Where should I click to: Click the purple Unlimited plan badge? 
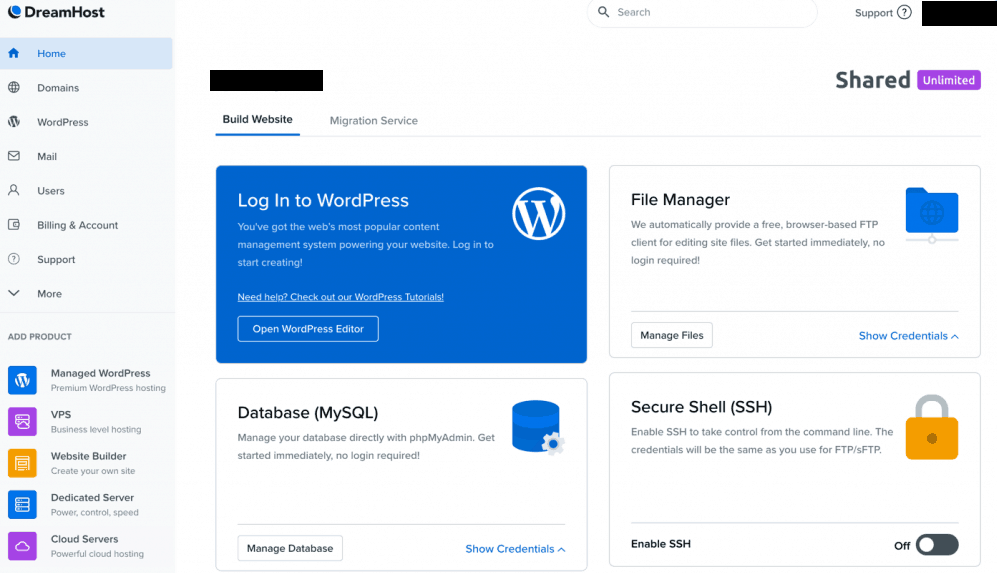pos(949,80)
